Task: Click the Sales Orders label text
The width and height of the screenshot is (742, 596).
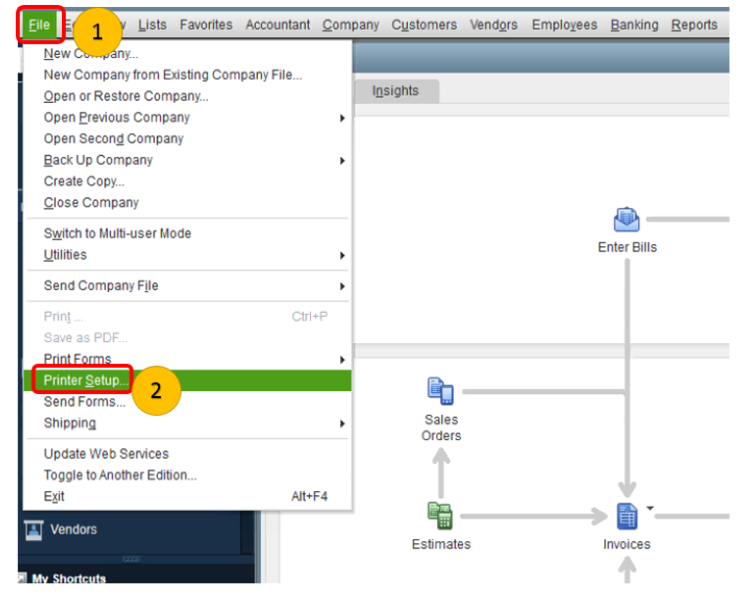Action: tap(441, 427)
